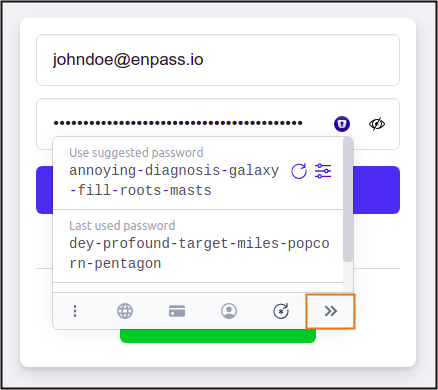Click the partially visible third password entry
This screenshot has width=438, height=390.
click(x=198, y=288)
